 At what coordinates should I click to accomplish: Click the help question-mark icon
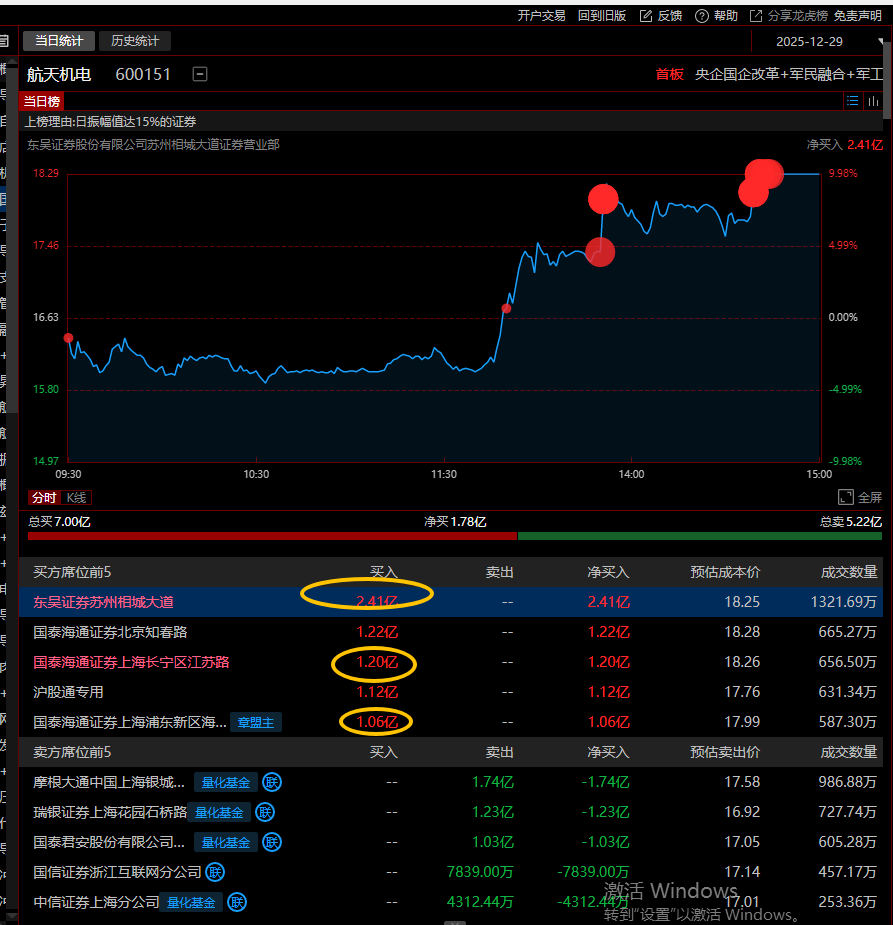(x=701, y=16)
